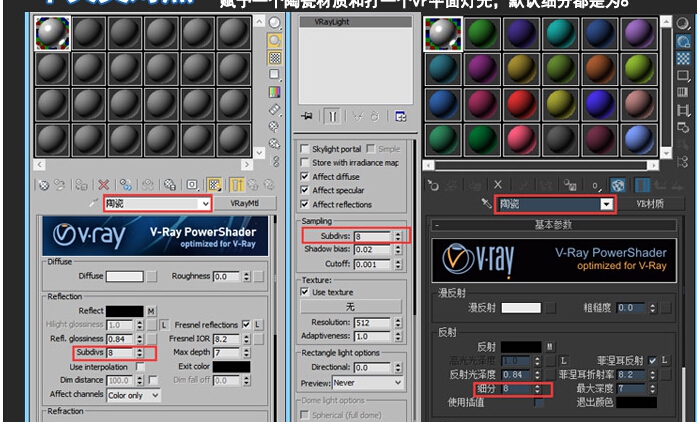
Task: Click Sample UV Tiling icon in left editor
Action: click(275, 75)
